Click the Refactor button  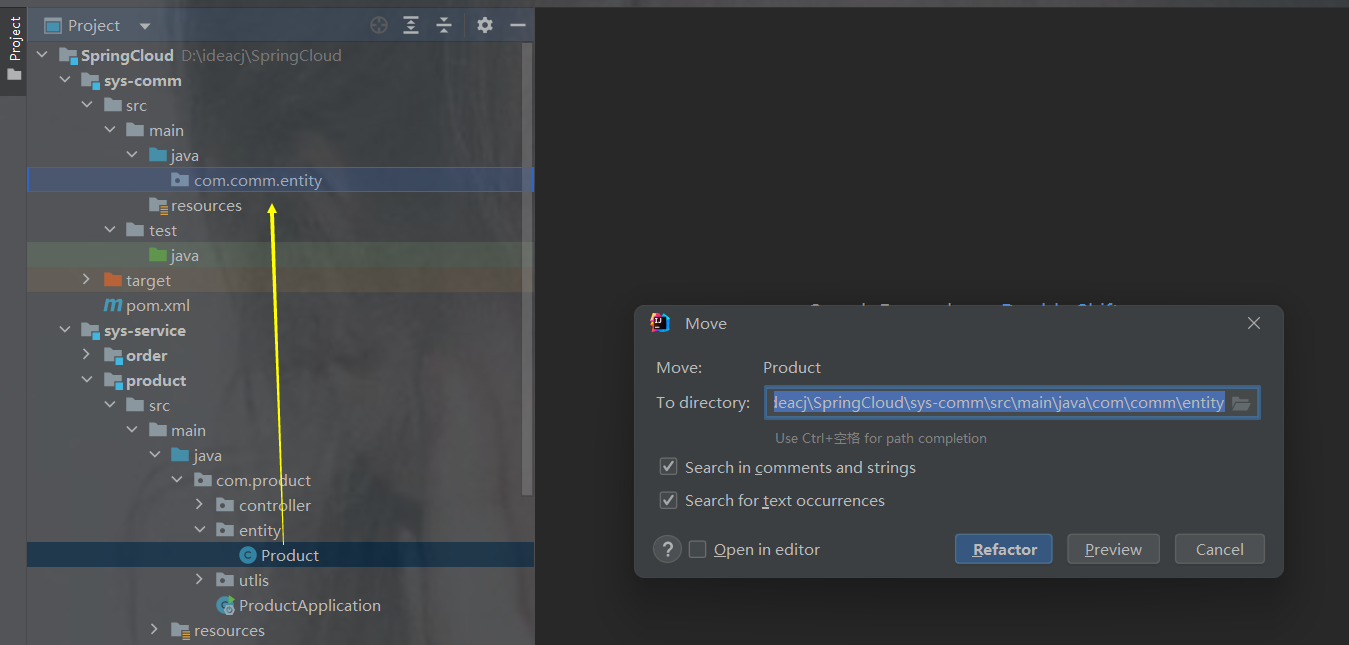pyautogui.click(x=1004, y=549)
